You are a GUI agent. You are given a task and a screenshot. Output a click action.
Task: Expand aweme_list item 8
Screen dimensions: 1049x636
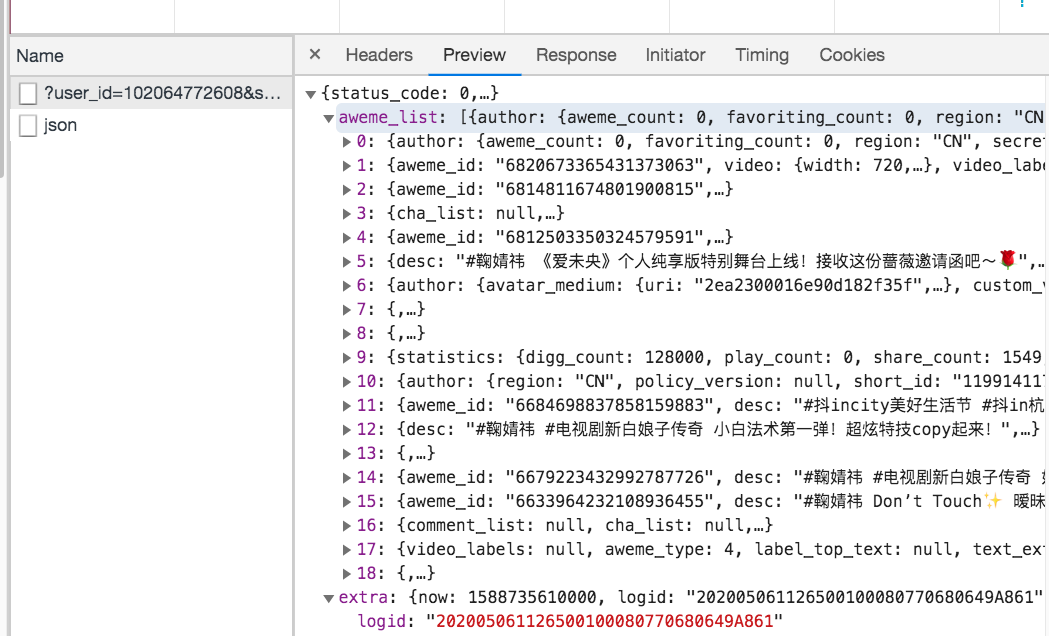tap(347, 334)
